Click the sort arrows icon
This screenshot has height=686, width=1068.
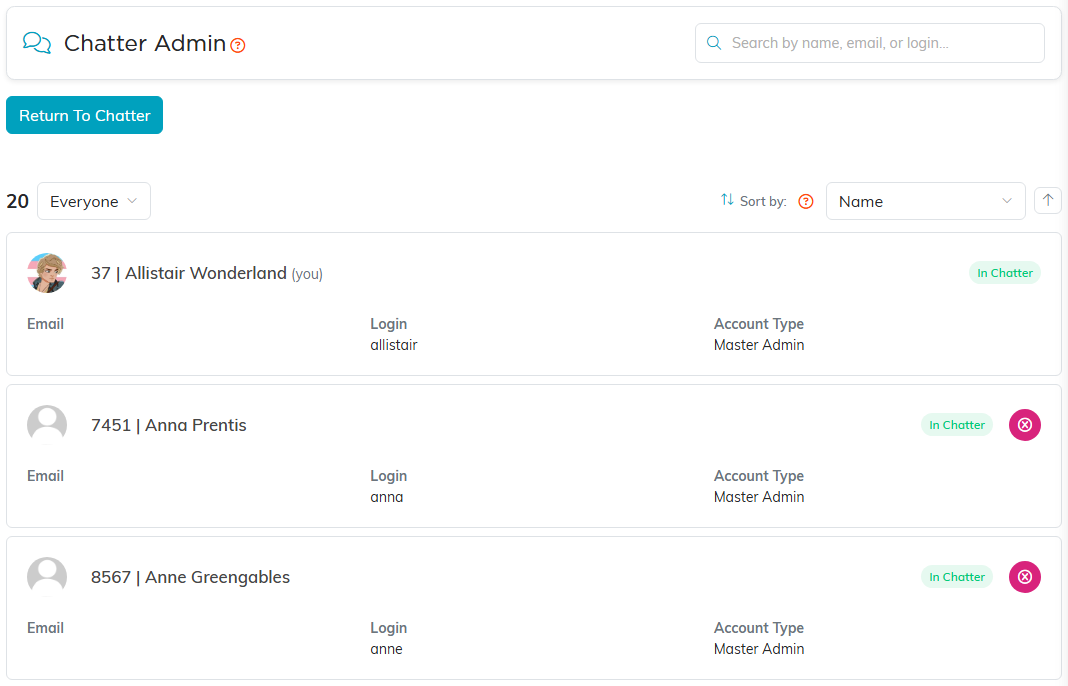click(727, 200)
